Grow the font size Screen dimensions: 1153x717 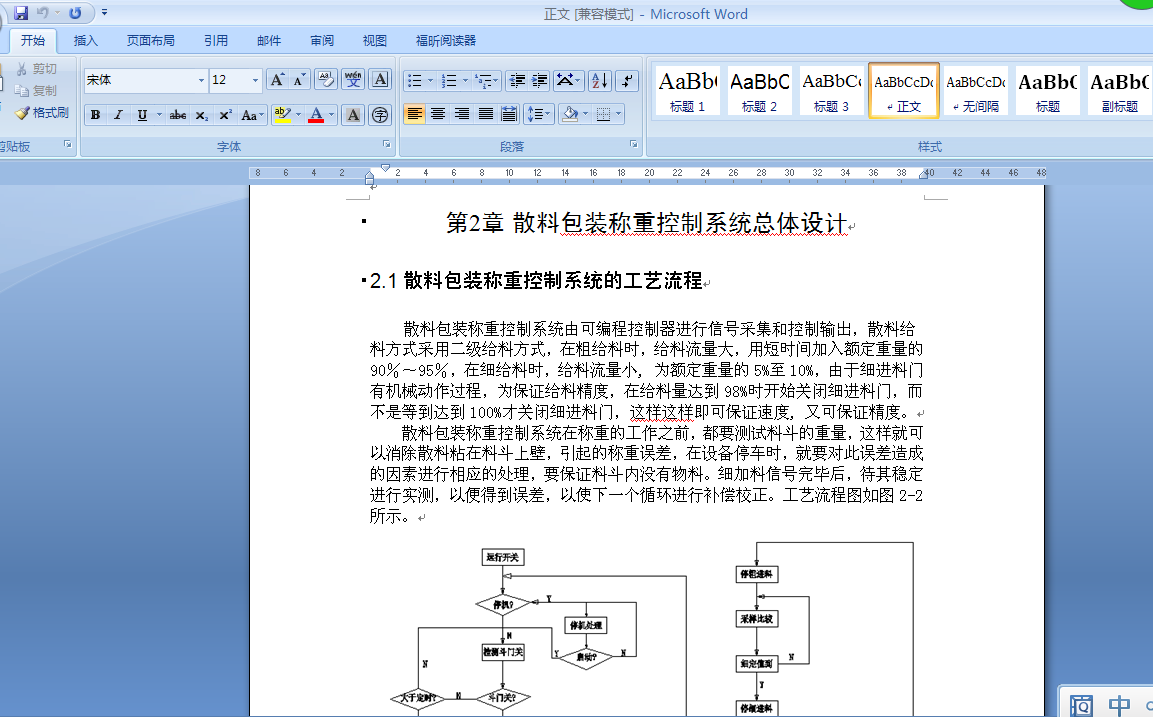tap(277, 79)
